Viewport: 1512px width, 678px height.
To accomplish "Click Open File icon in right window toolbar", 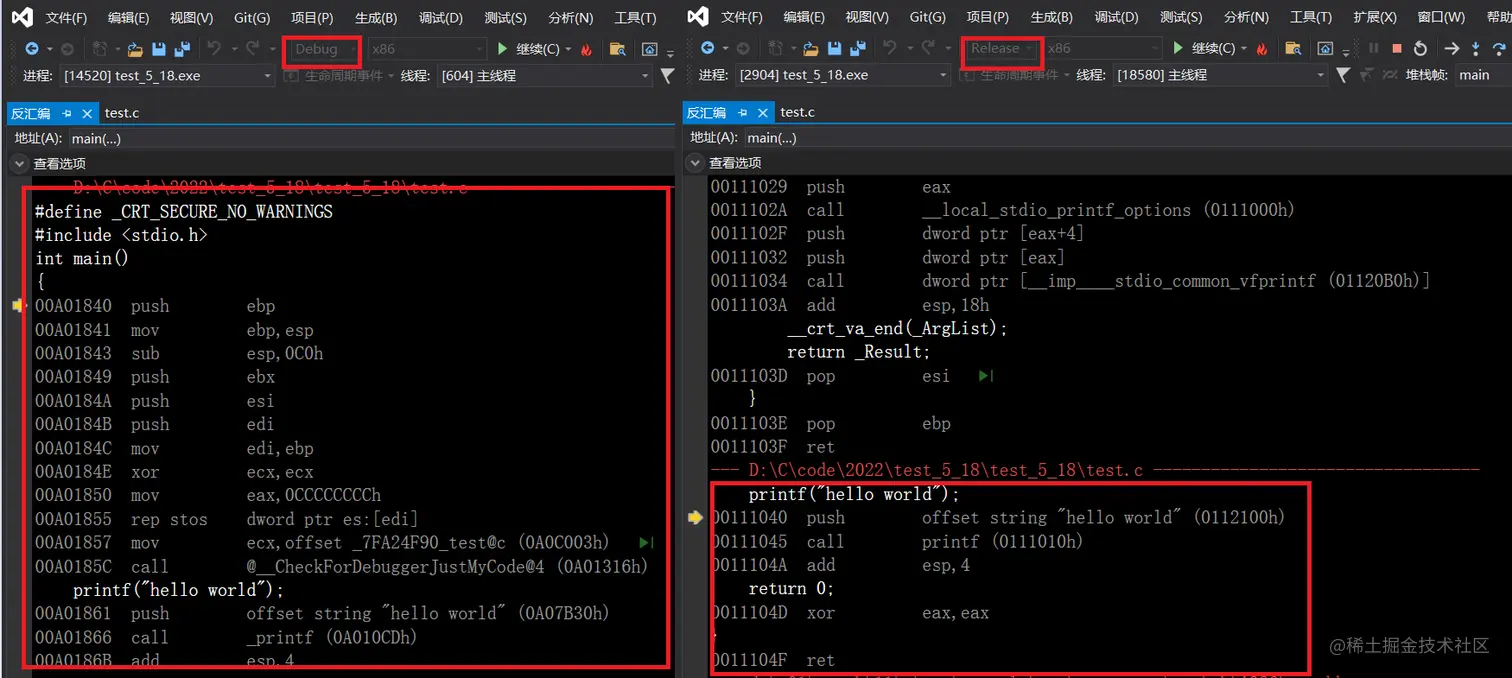I will coord(810,48).
